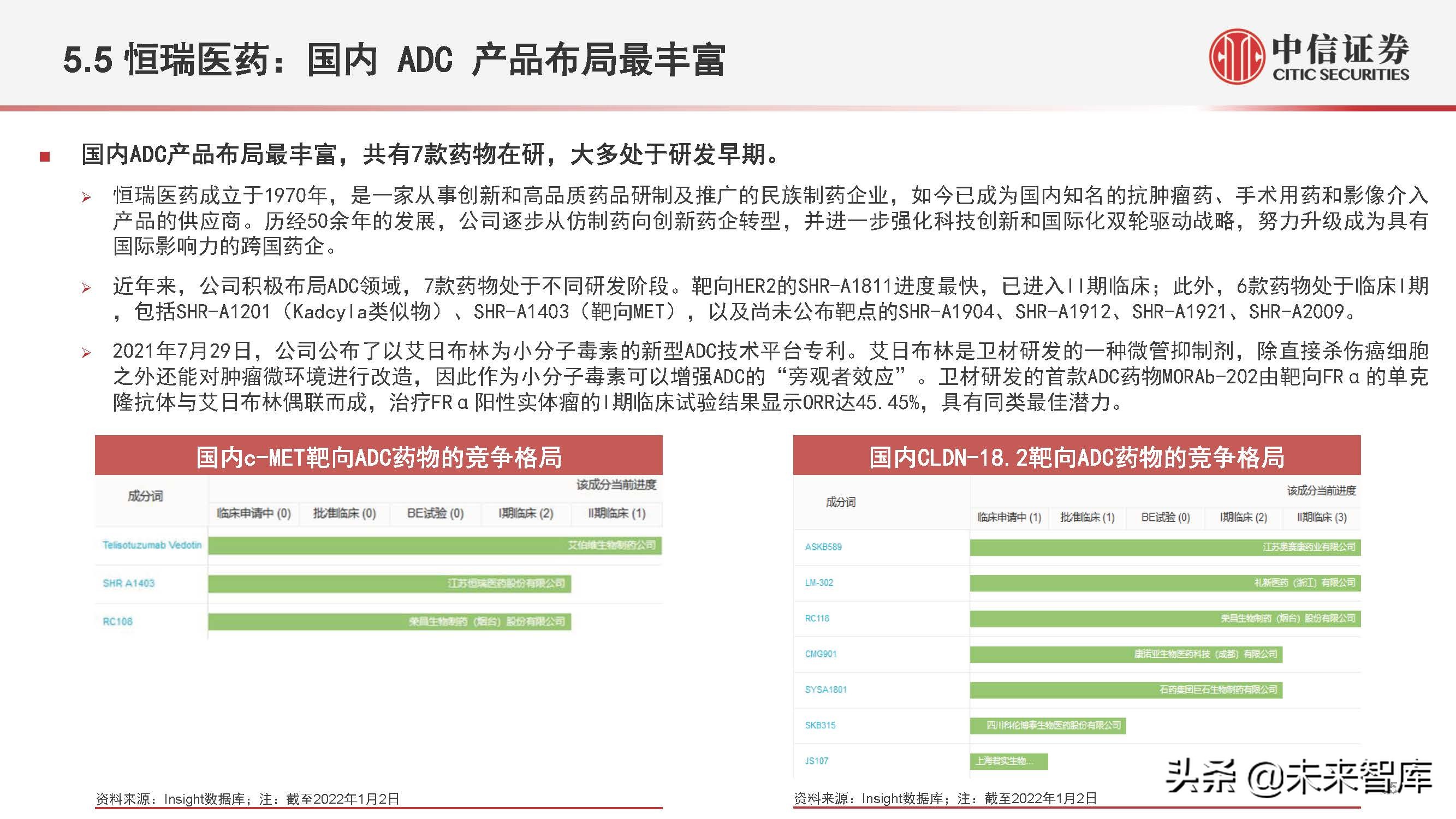Click '成分词' header in c-MET table

[x=145, y=496]
